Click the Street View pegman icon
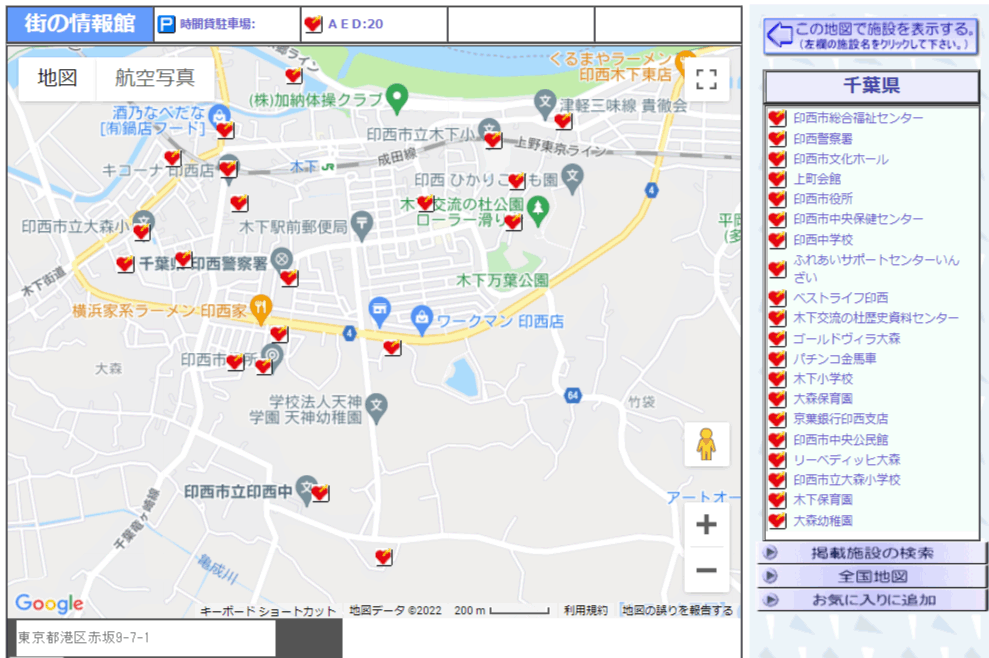989x658 pixels. pos(706,444)
